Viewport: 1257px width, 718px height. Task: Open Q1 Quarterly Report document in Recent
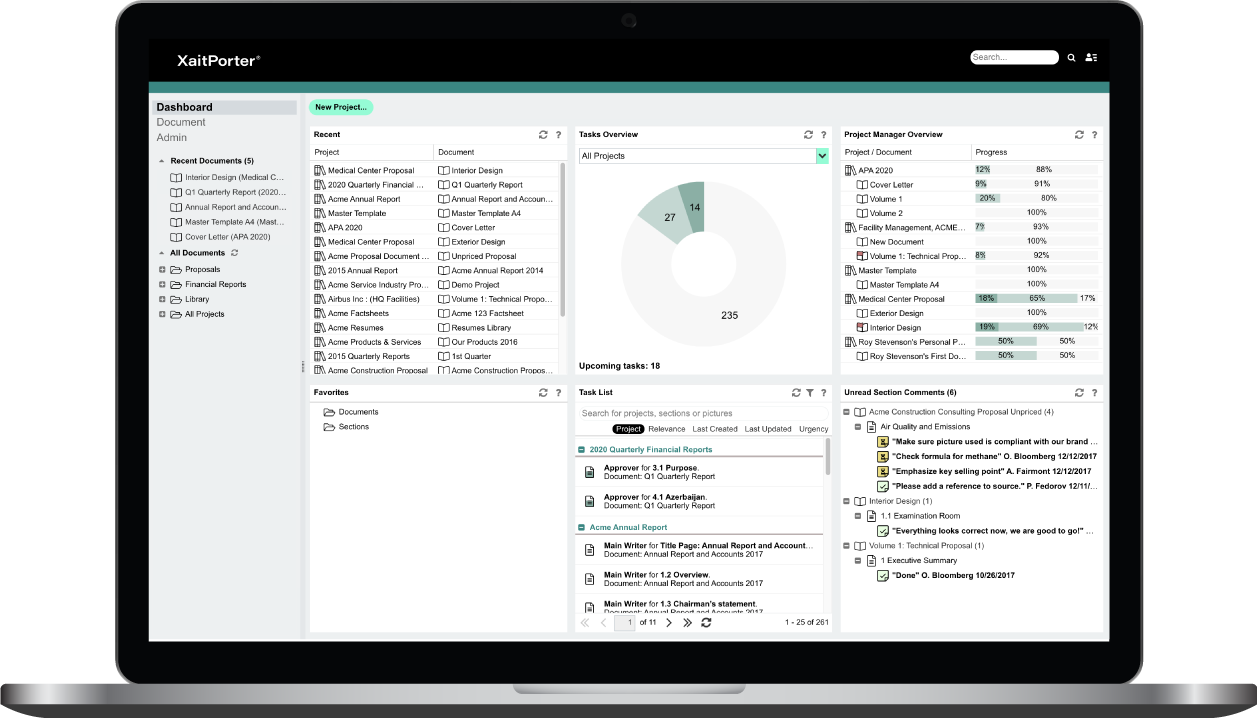pos(487,185)
